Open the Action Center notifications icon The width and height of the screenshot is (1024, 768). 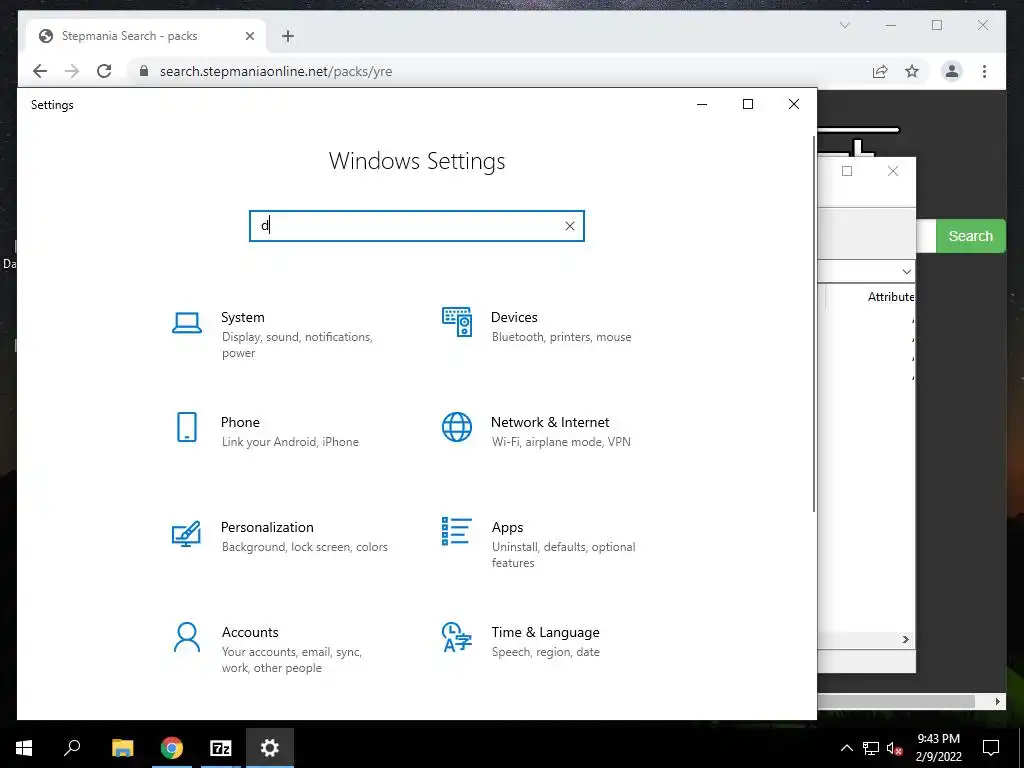pyautogui.click(x=991, y=748)
